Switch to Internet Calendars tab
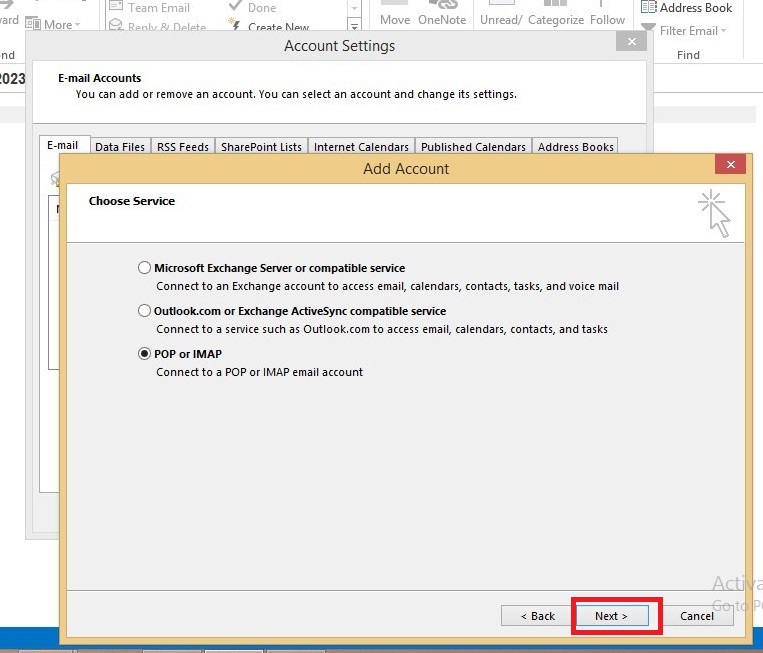The height and width of the screenshot is (653, 763). 361,147
